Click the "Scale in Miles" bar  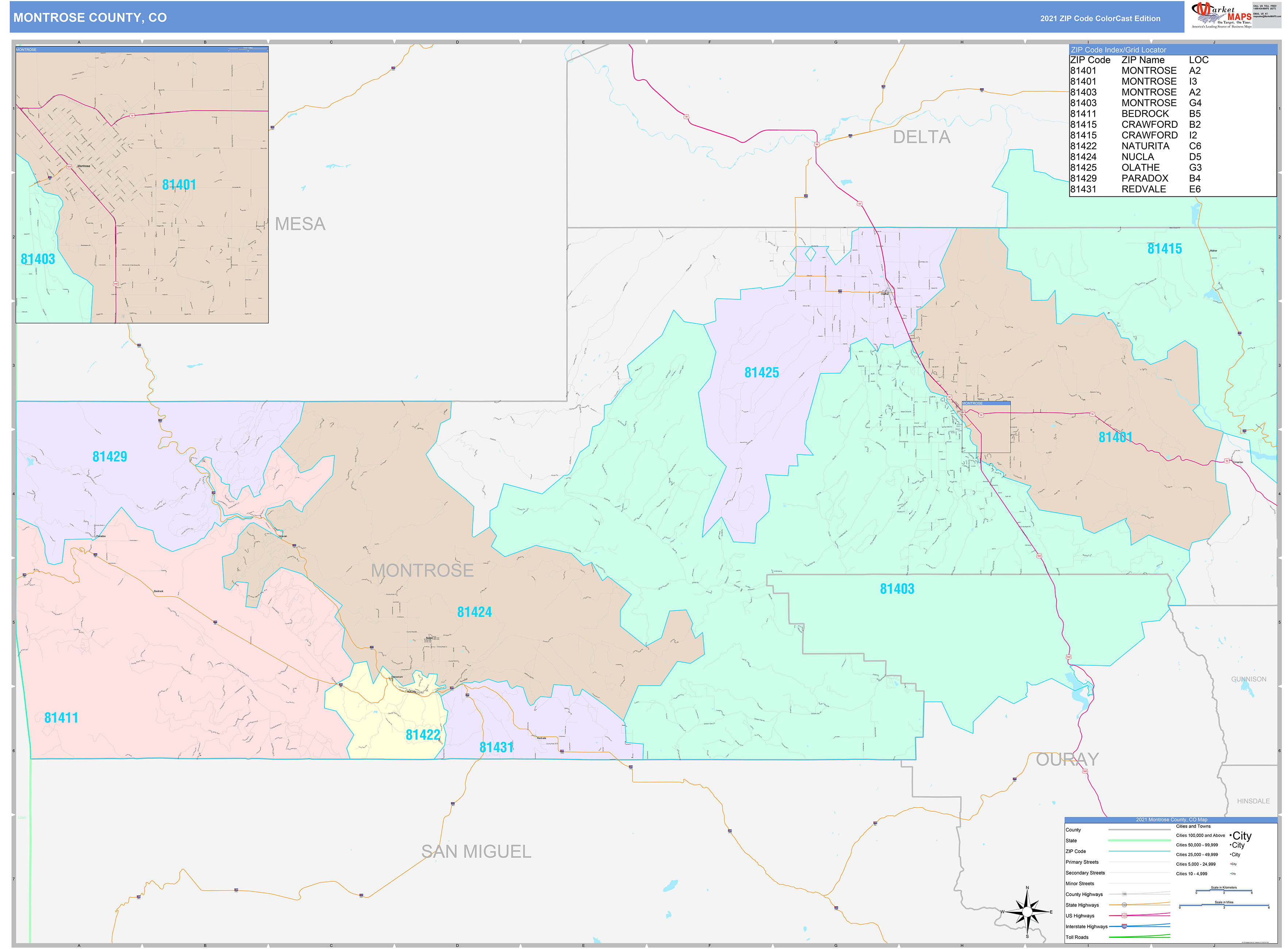1224,906
